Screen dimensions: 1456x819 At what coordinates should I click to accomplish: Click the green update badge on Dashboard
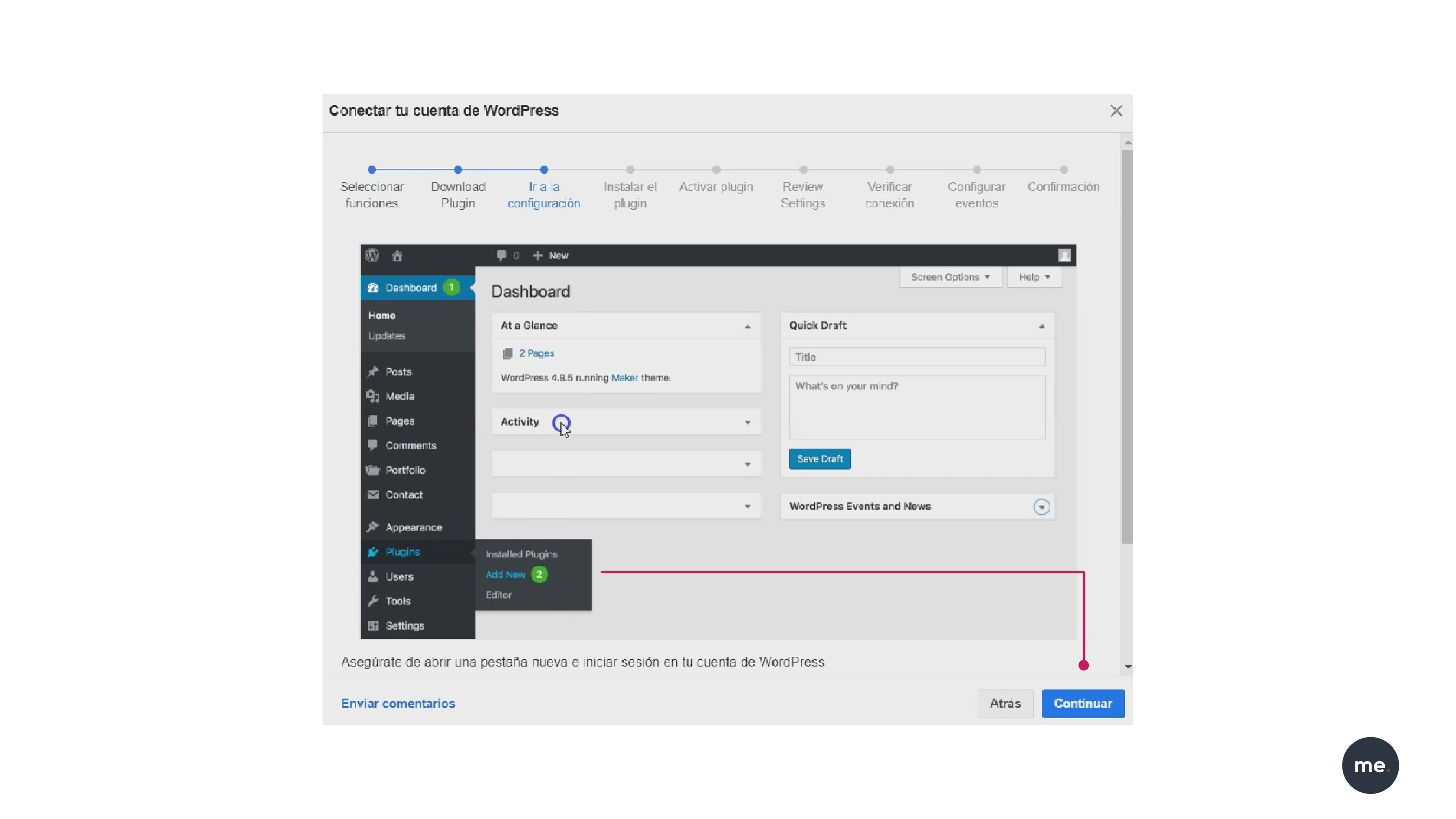(x=451, y=288)
